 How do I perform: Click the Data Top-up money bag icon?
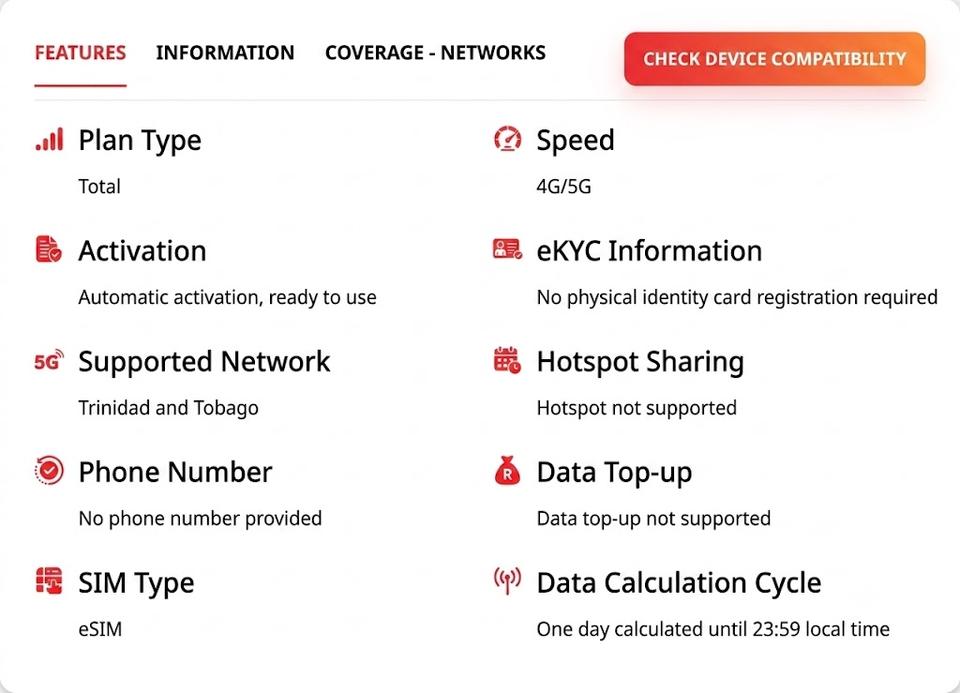tap(508, 471)
